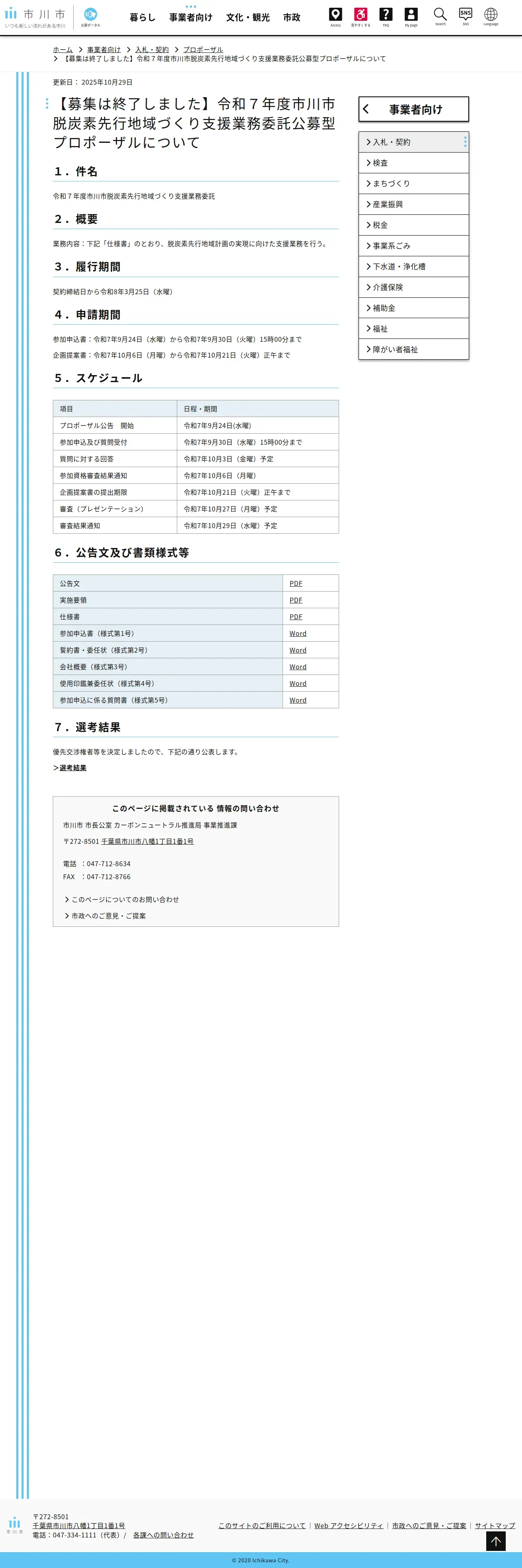Open 事業系ごみ in sidebar
Screen dimensions: 522x1568
coord(414,246)
